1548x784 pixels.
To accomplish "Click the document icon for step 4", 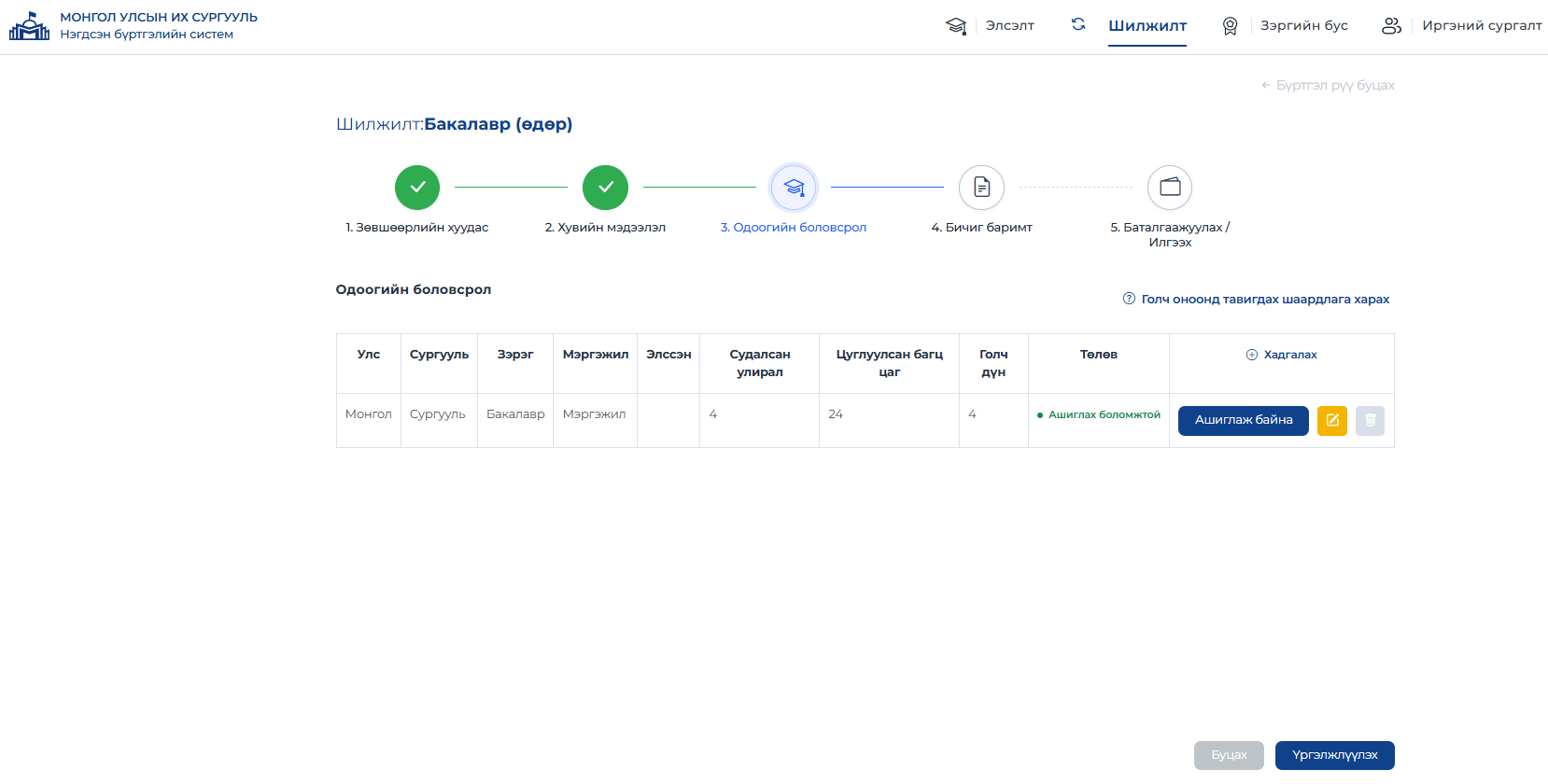I will [x=981, y=188].
